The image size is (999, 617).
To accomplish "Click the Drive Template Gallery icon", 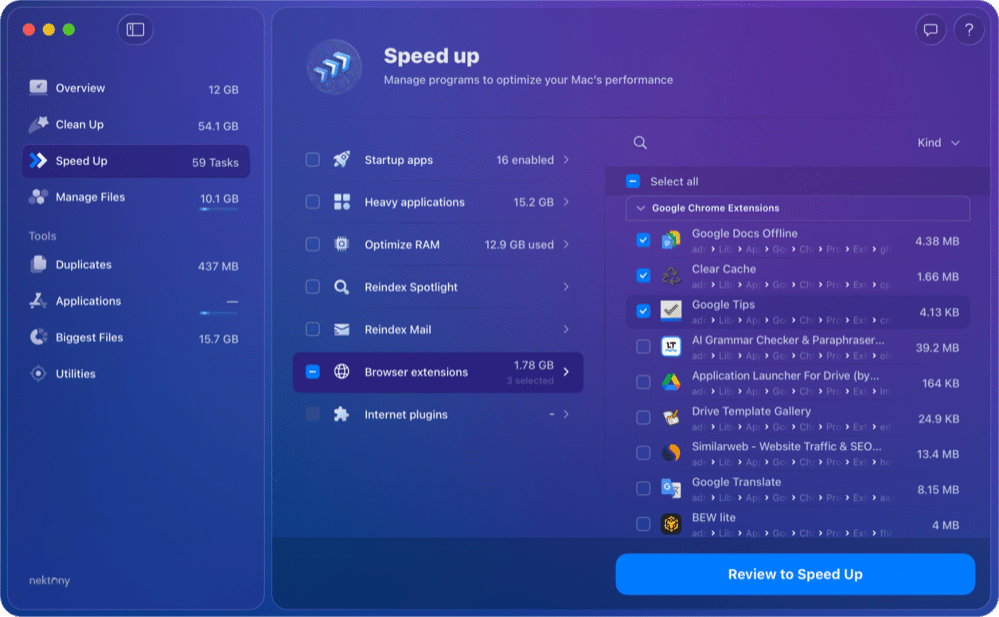I will pyautogui.click(x=671, y=418).
